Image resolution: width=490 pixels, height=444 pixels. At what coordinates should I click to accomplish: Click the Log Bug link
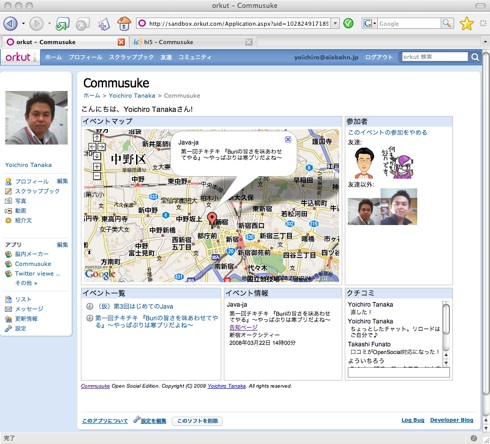click(413, 420)
